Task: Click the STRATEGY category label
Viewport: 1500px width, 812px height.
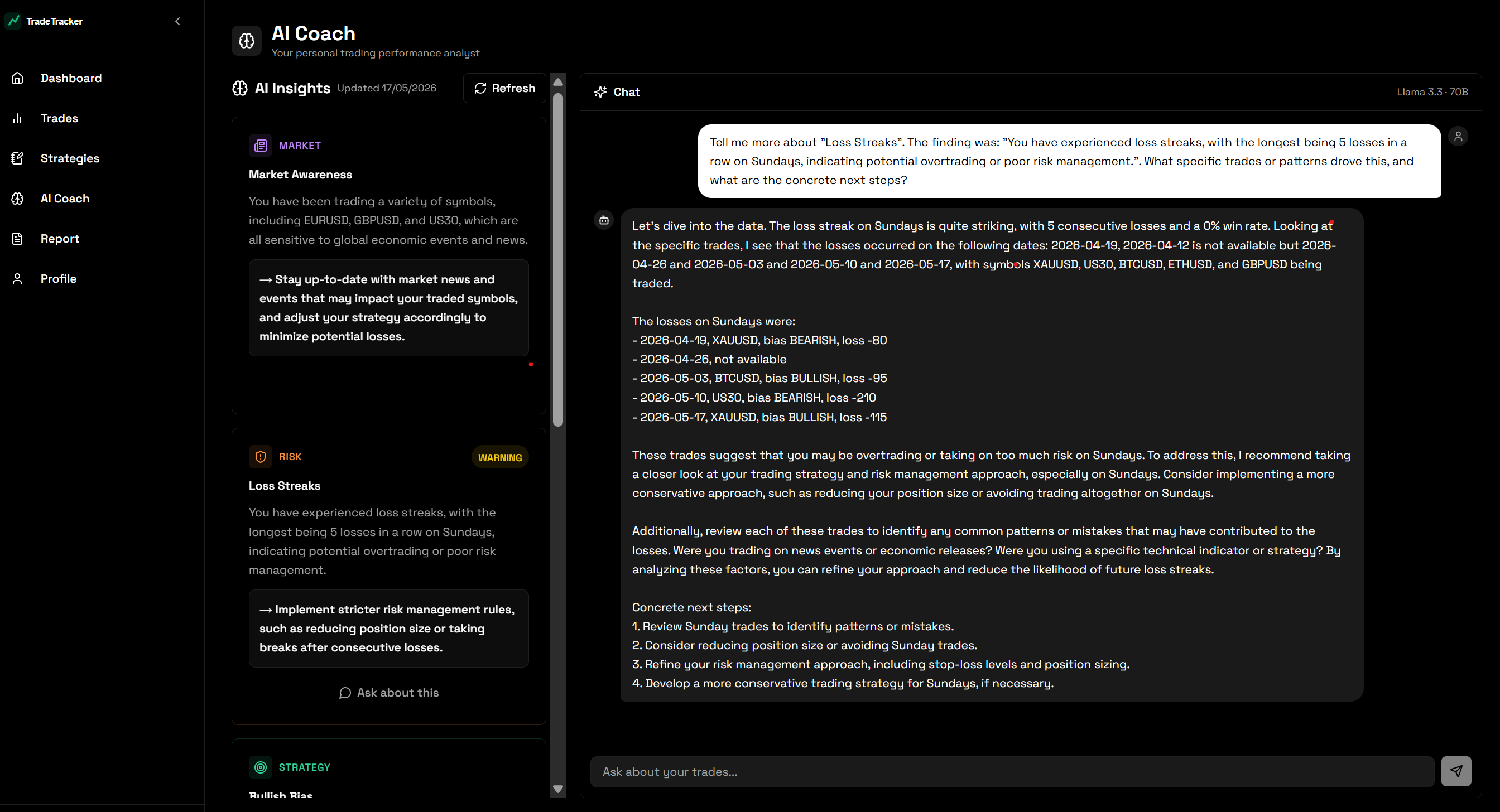Action: tap(305, 767)
